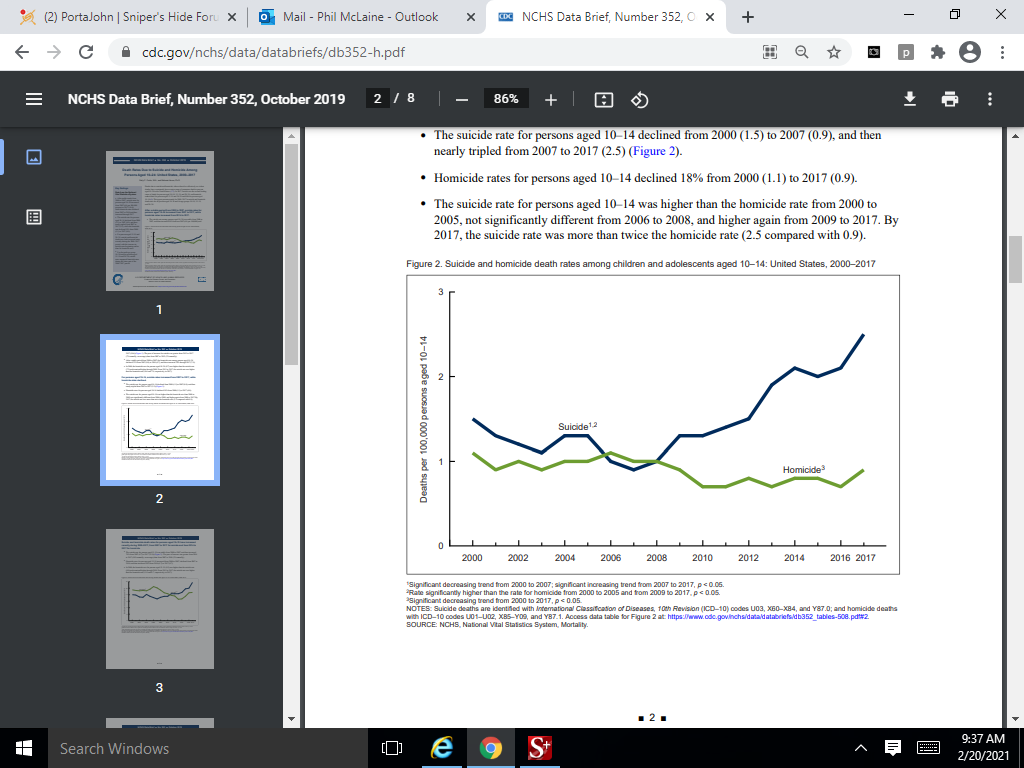Click the document scrollbar down arrow
This screenshot has height=768, width=1024.
tap(1015, 719)
